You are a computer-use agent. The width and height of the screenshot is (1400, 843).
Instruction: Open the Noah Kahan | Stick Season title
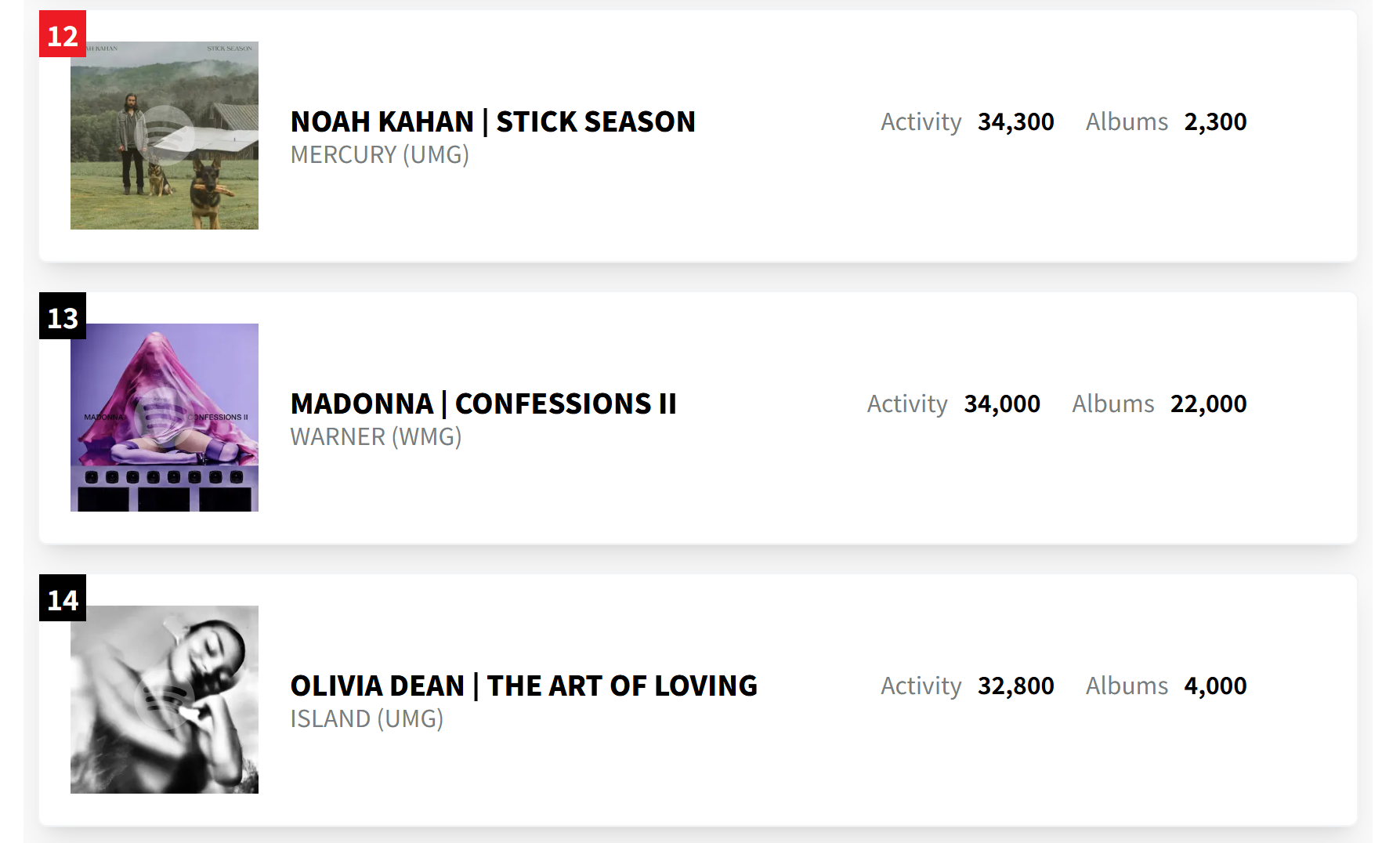pyautogui.click(x=493, y=121)
